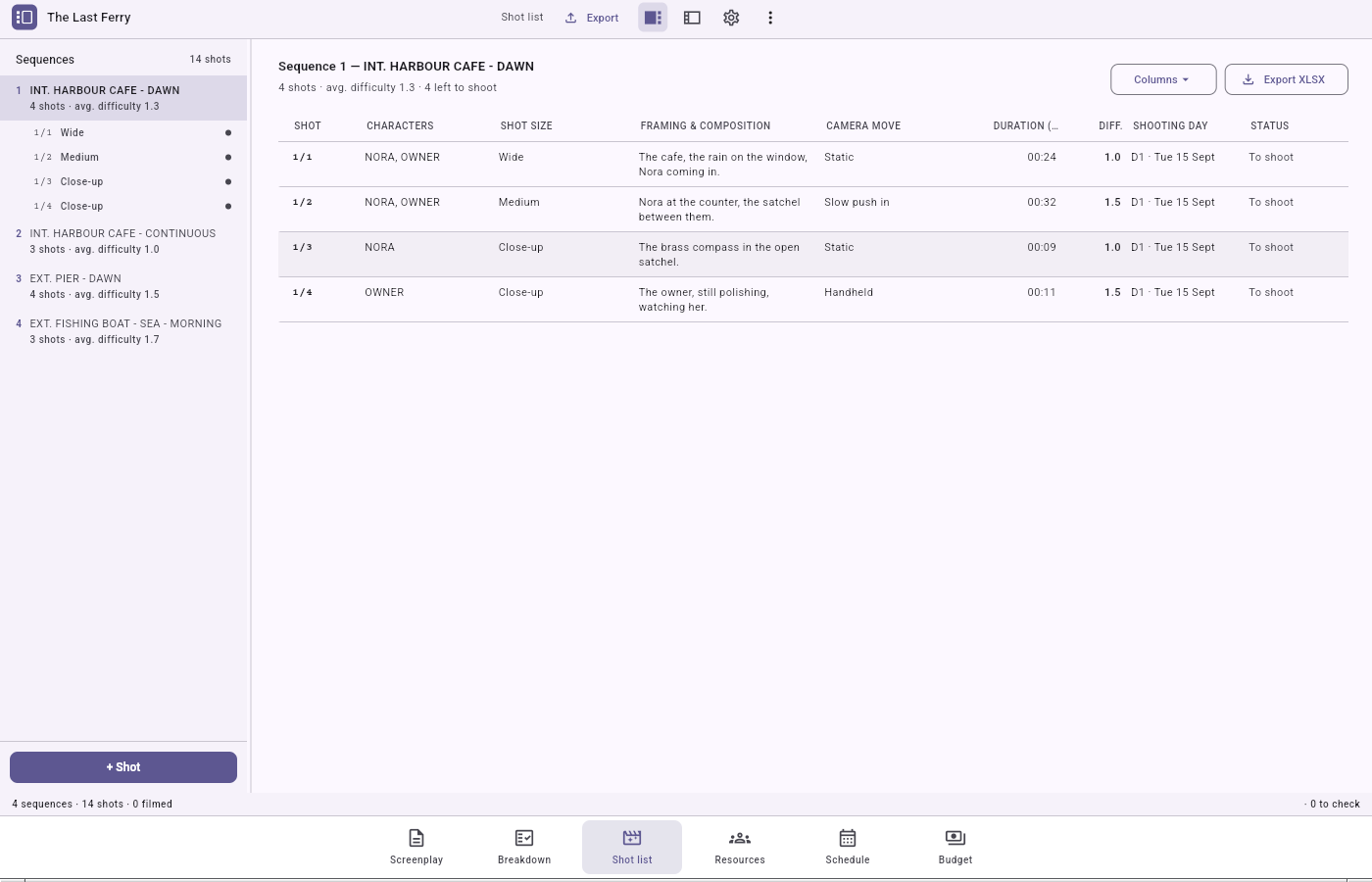Click the download icon in Export XLSX
This screenshot has height=882, width=1372.
tap(1249, 79)
